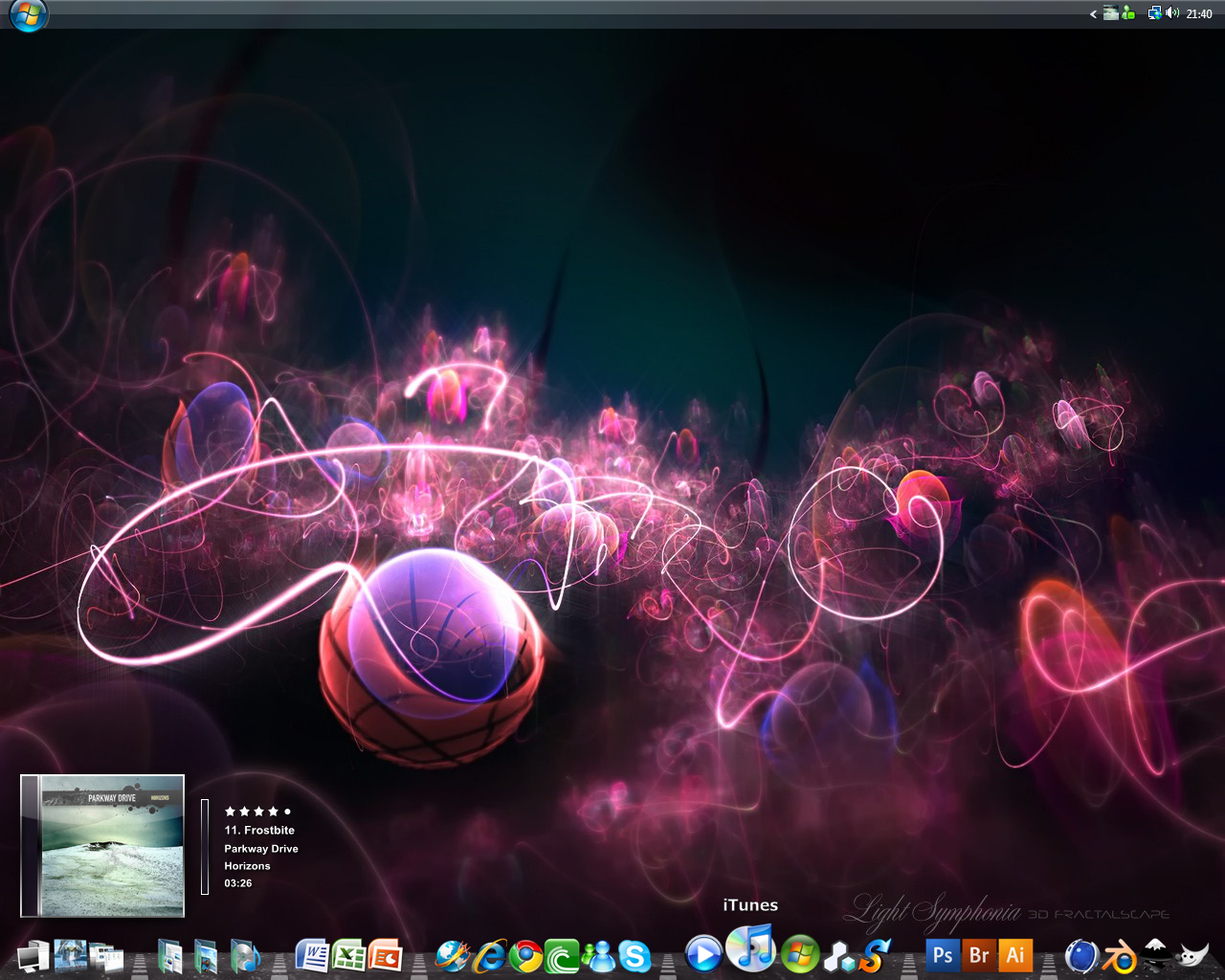
Task: Launch Windows Media Player from the dock
Action: pos(703,954)
